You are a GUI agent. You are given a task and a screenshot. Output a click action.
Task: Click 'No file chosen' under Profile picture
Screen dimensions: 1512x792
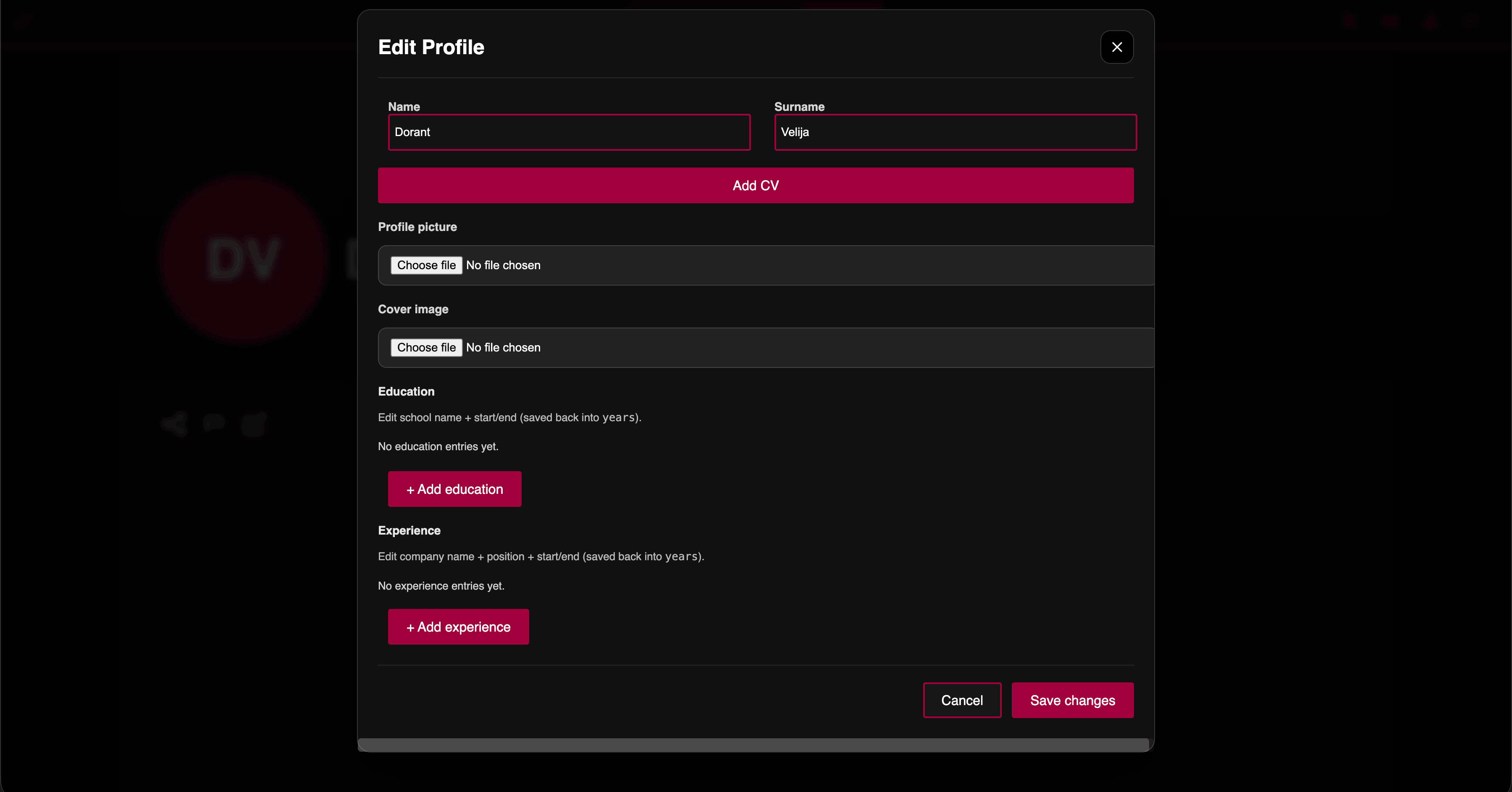point(503,265)
